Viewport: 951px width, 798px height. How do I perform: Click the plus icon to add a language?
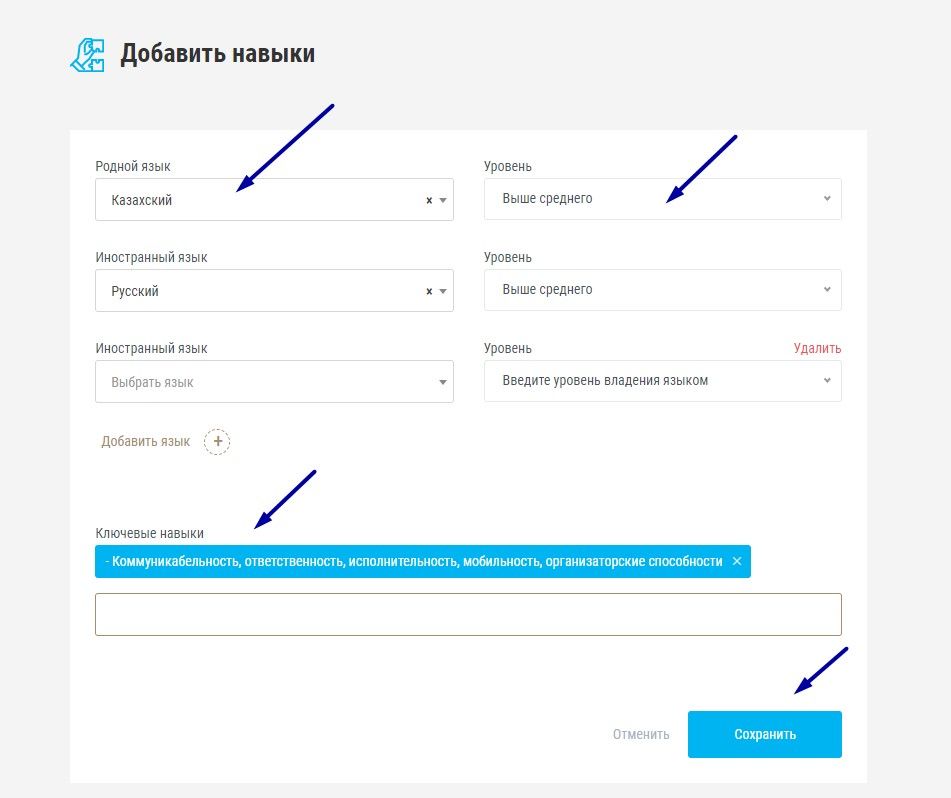pos(217,441)
